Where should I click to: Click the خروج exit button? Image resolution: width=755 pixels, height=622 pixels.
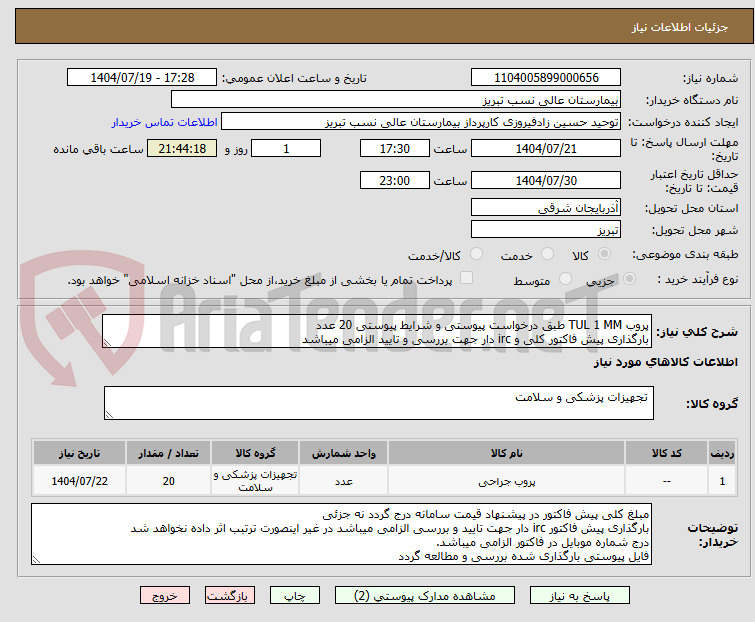click(165, 596)
